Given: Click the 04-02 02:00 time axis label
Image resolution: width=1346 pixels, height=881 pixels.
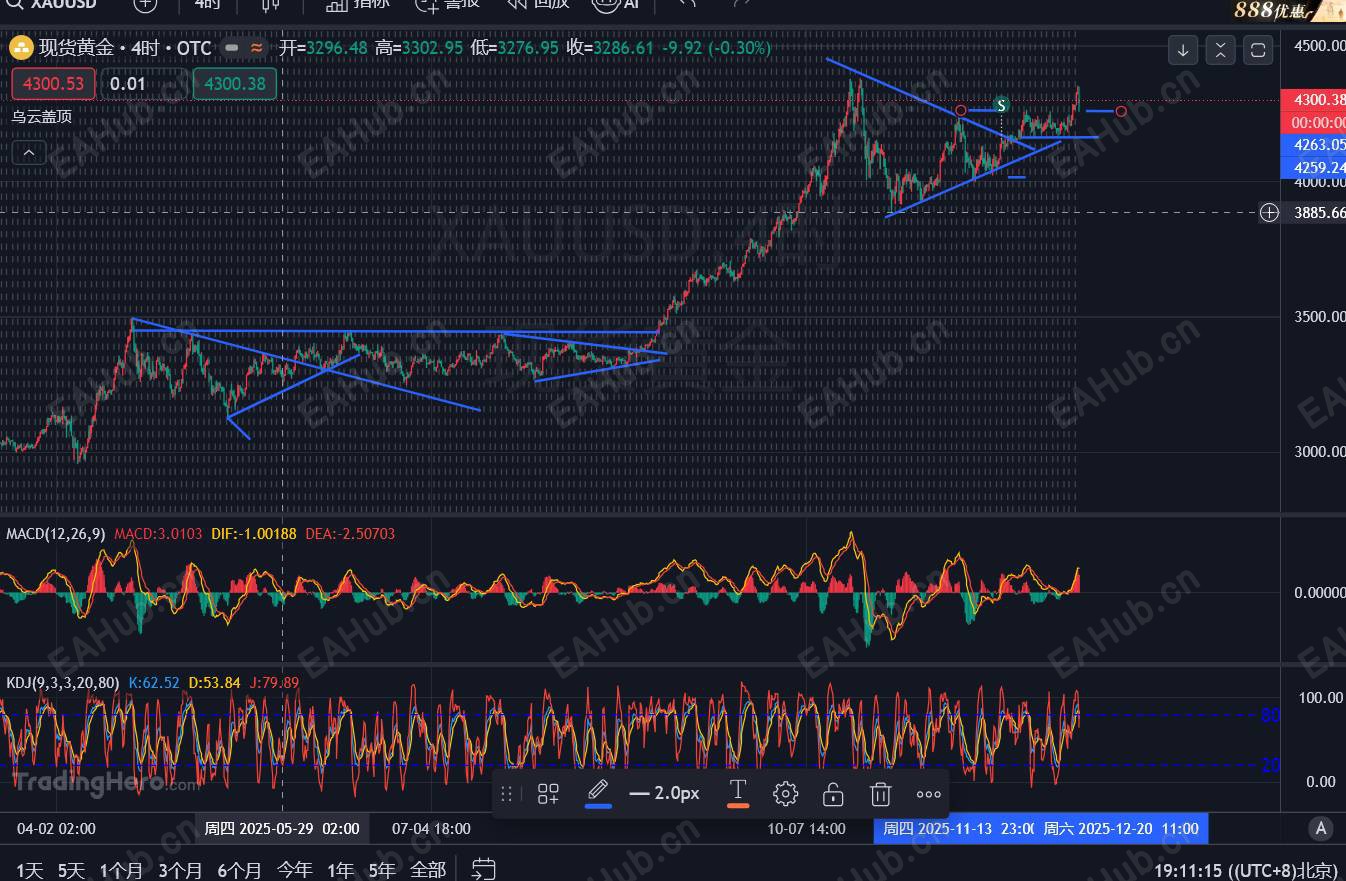Looking at the screenshot, I should [x=56, y=828].
